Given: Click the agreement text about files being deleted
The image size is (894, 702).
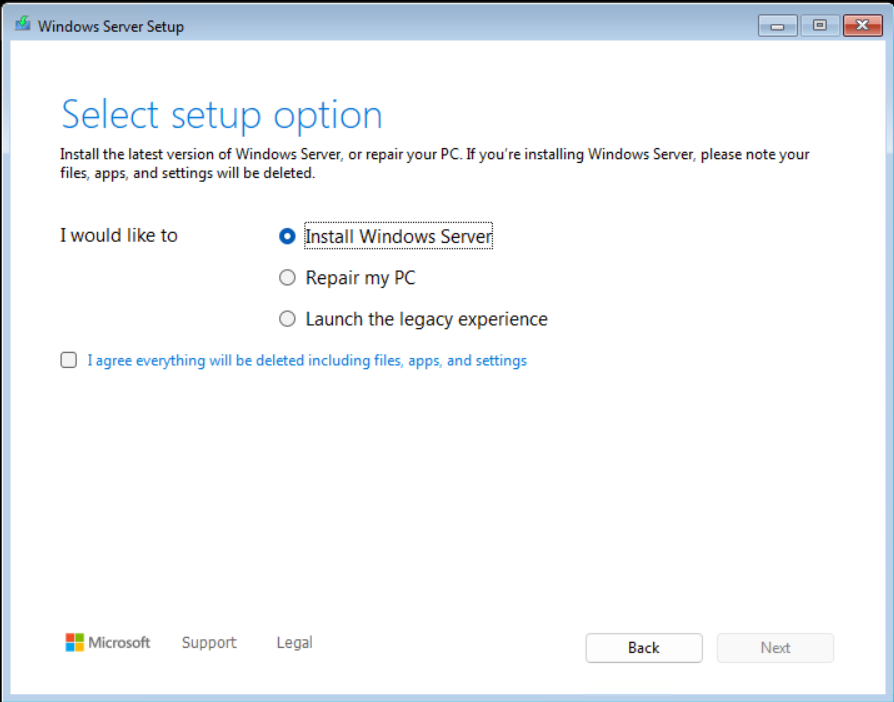Looking at the screenshot, I should (x=307, y=360).
